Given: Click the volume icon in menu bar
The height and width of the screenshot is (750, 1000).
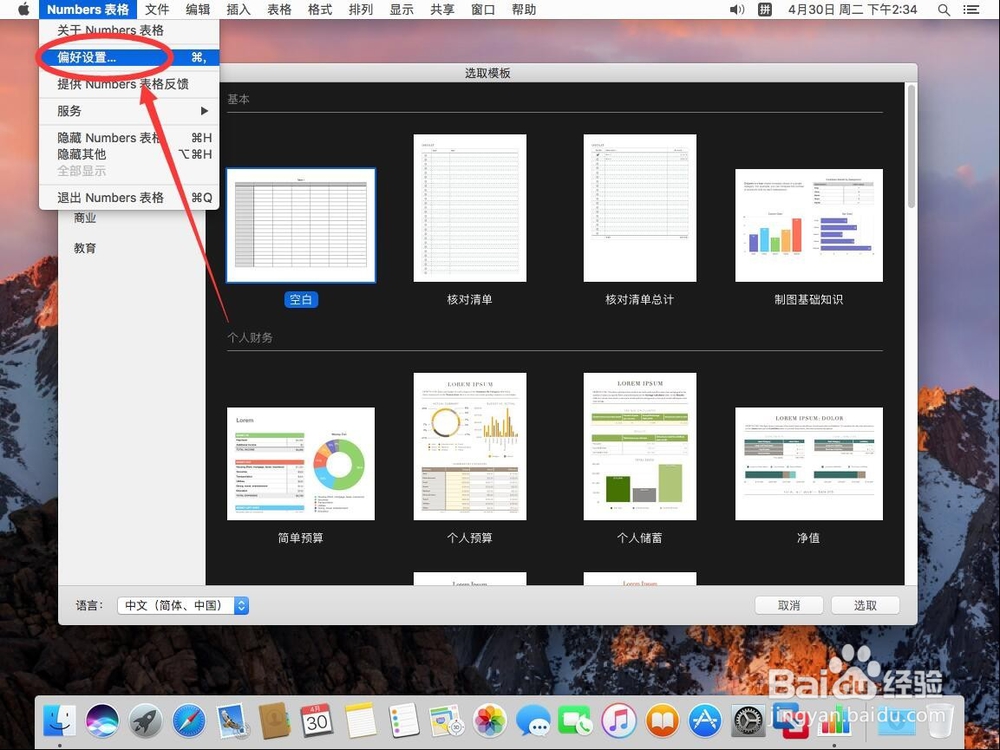Looking at the screenshot, I should (737, 10).
